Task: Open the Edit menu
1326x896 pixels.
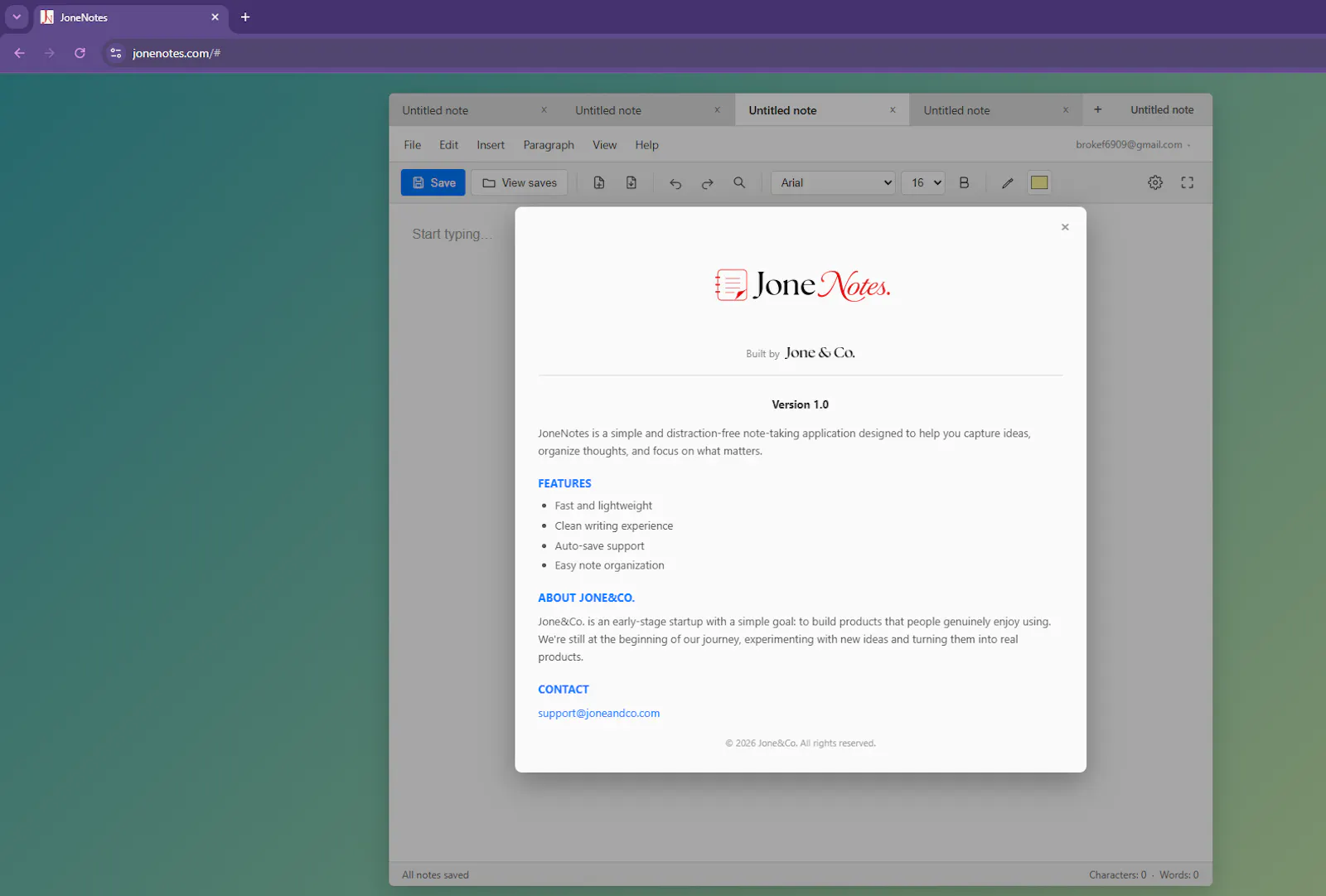Action: coord(448,145)
